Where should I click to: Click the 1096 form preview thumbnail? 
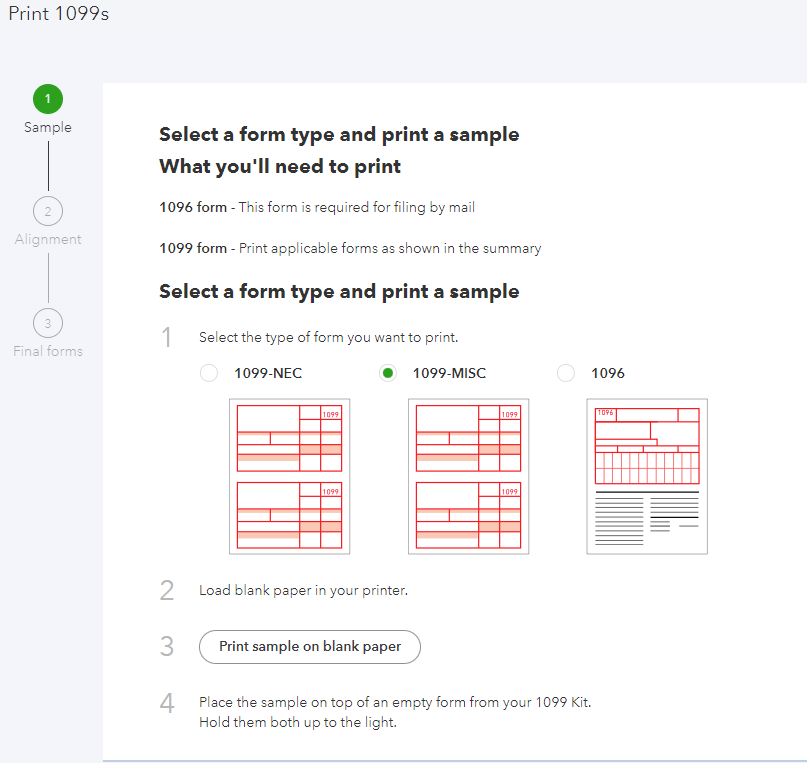(x=647, y=476)
